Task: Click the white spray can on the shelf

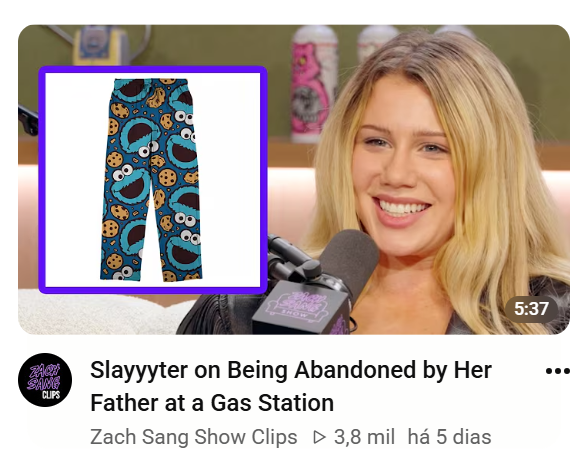Action: pos(376,43)
